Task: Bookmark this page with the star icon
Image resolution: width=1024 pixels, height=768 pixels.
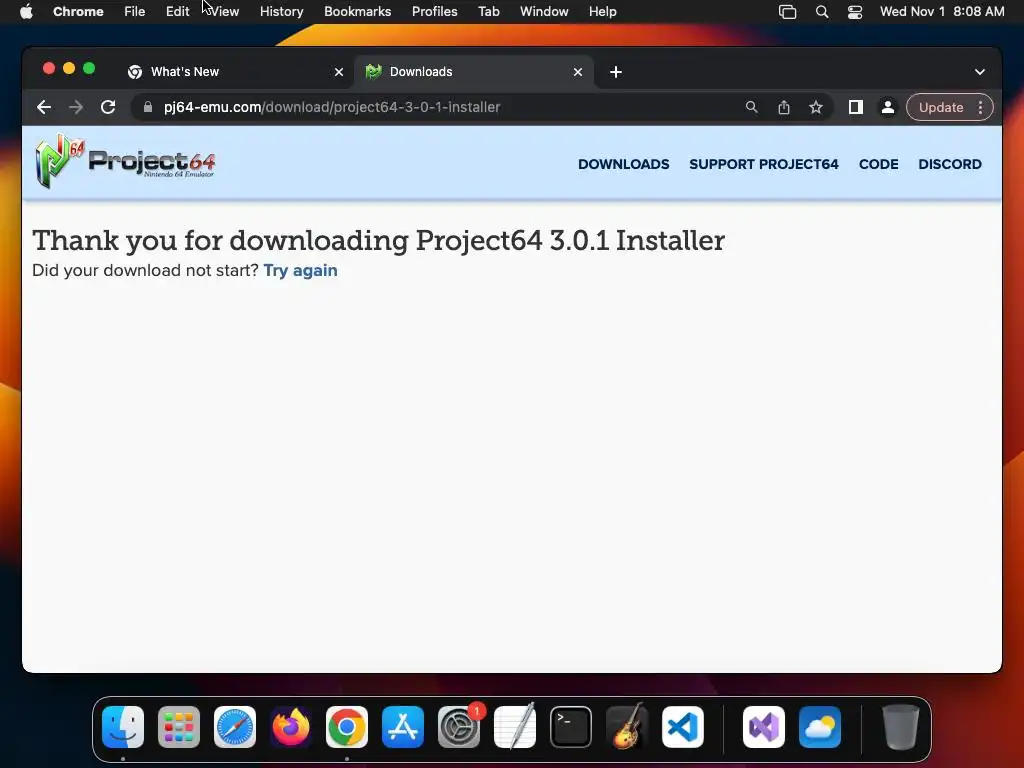Action: pyautogui.click(x=816, y=107)
